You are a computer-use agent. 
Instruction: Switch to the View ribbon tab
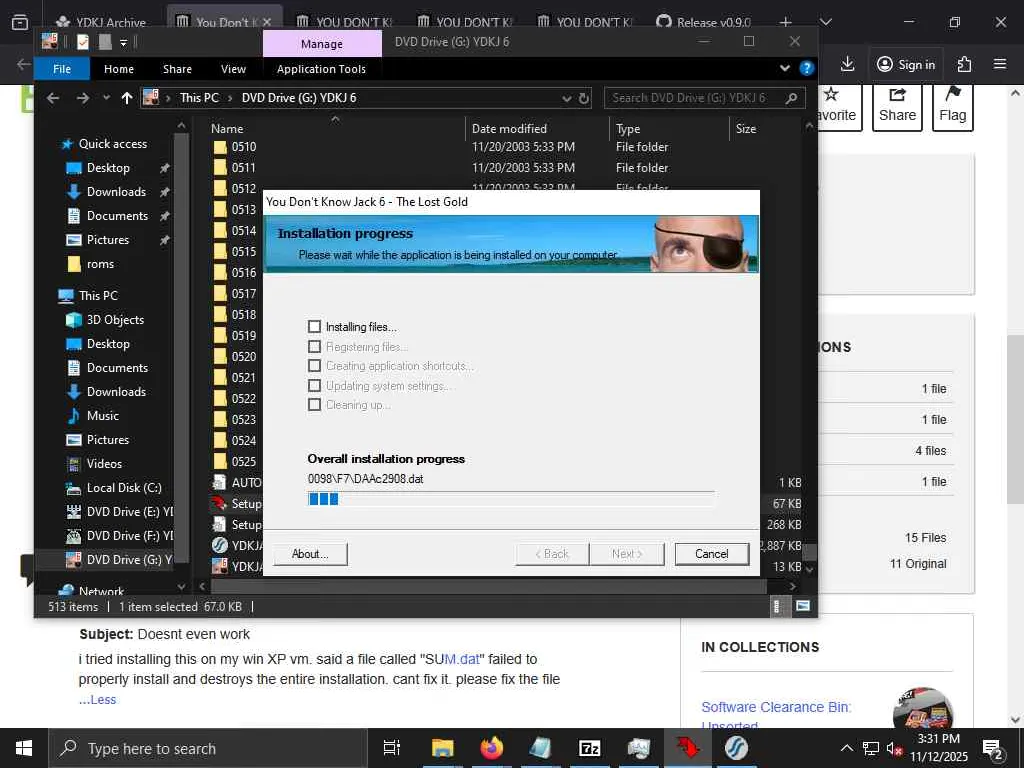(233, 69)
